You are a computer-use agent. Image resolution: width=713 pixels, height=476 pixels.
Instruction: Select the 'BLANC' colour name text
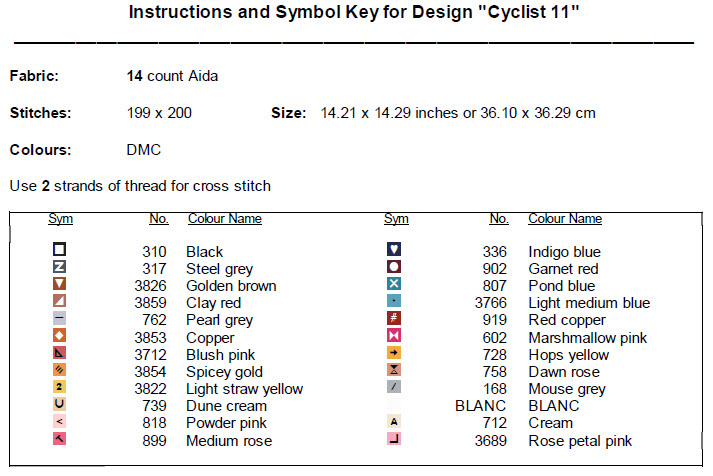pyautogui.click(x=553, y=406)
